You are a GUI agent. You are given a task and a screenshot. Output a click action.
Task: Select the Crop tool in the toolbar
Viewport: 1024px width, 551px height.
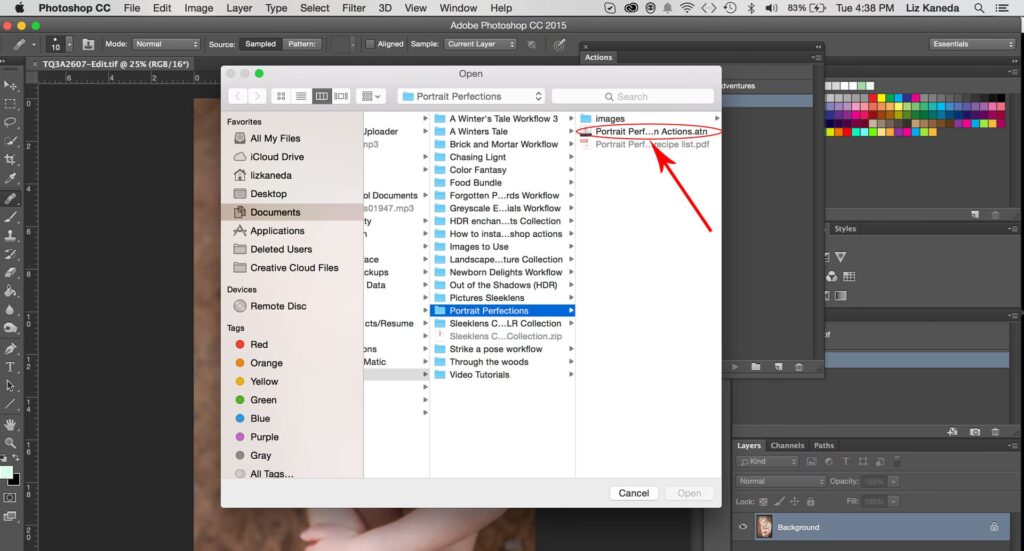10,159
